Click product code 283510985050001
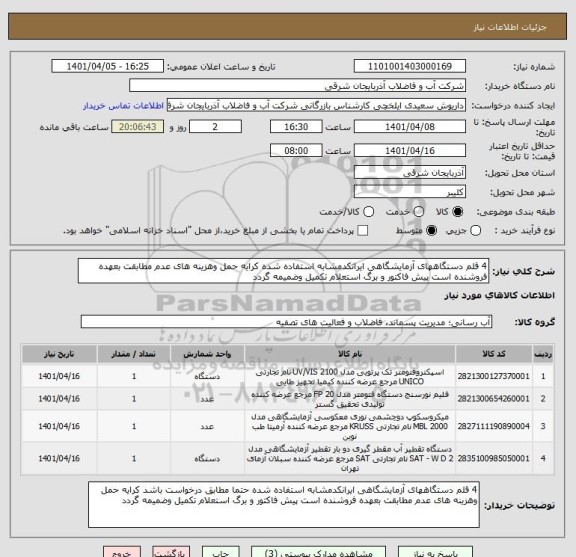Image resolution: width=576 pixels, height=557 pixels. point(493,459)
